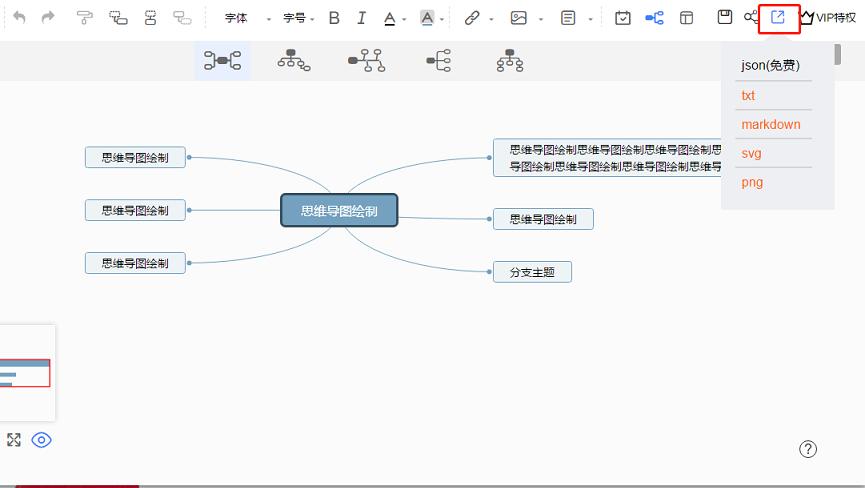This screenshot has height=488, width=865.
Task: Click the undo arrow icon
Action: click(x=20, y=18)
